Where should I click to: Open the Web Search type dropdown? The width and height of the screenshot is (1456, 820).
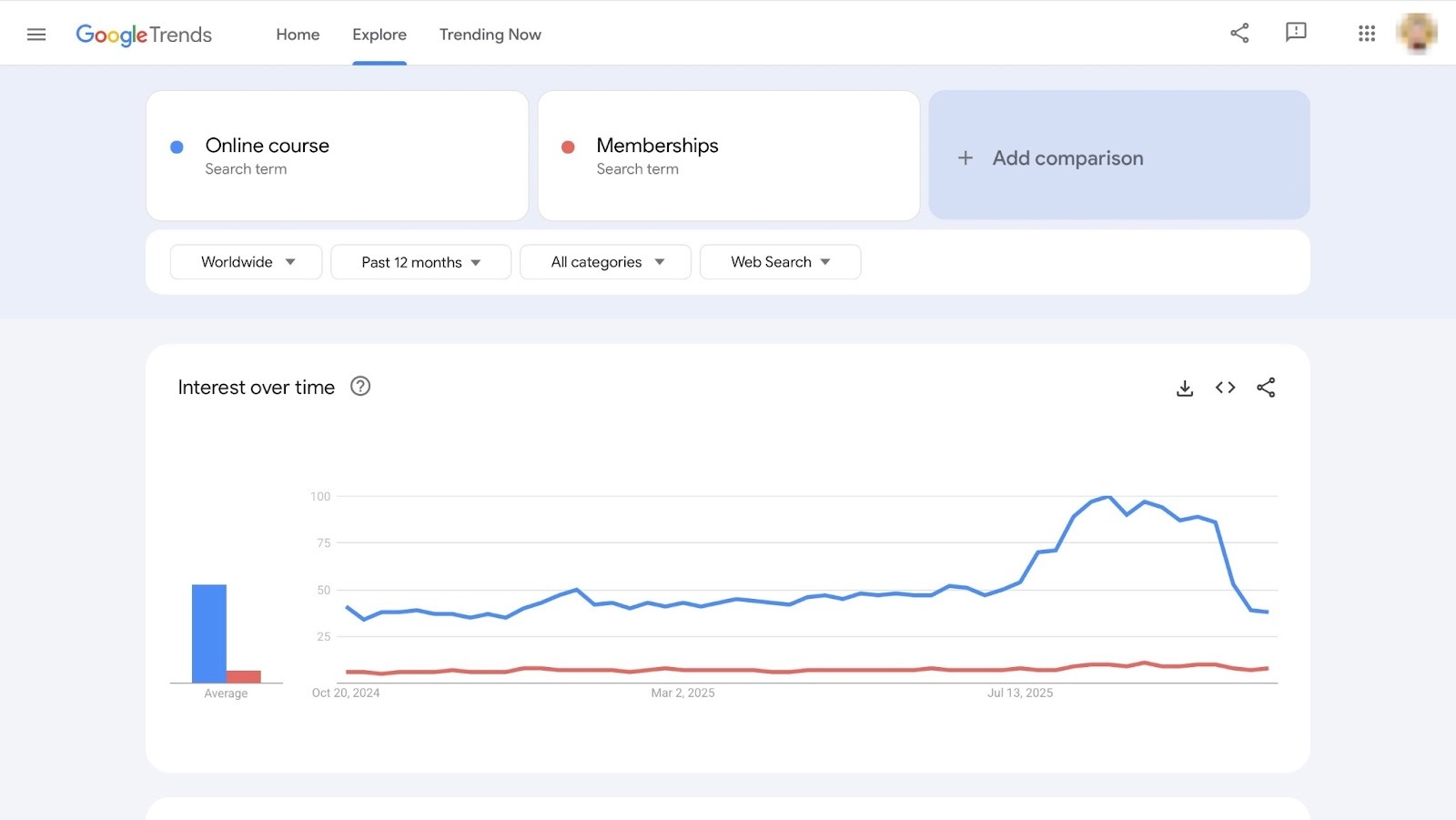click(x=780, y=262)
